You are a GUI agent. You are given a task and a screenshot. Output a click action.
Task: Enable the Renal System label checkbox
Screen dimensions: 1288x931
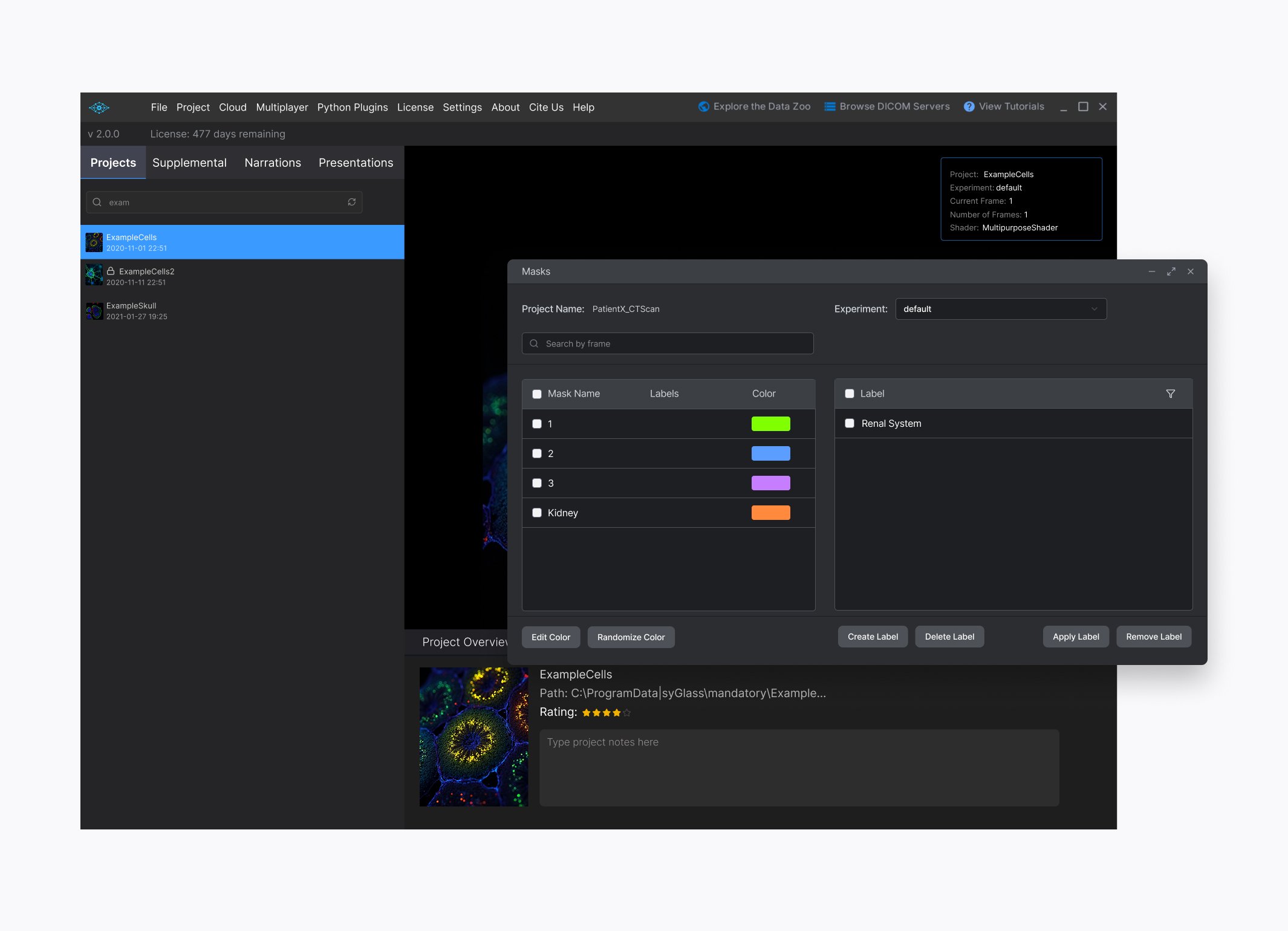850,423
